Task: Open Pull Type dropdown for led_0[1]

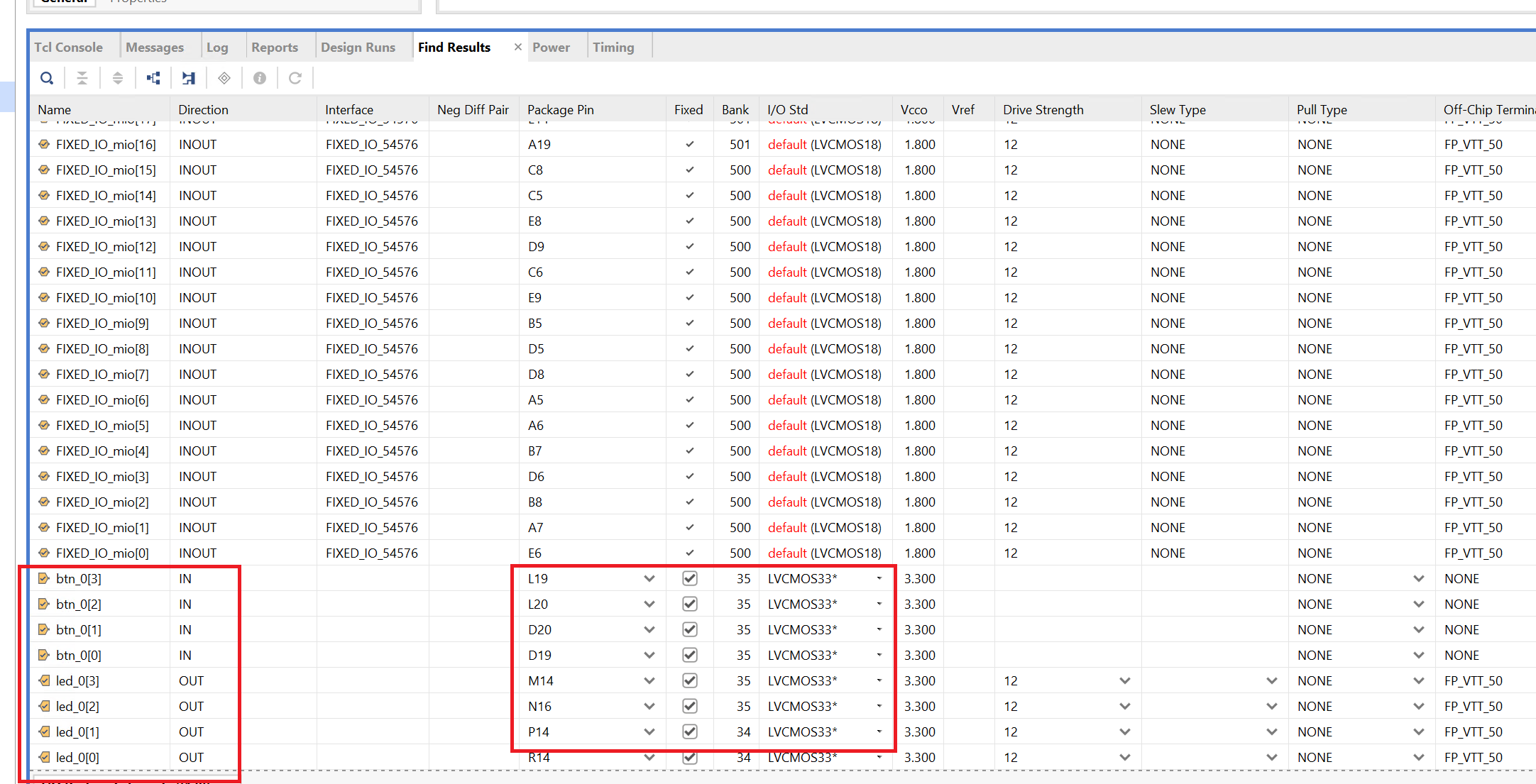Action: pos(1418,731)
